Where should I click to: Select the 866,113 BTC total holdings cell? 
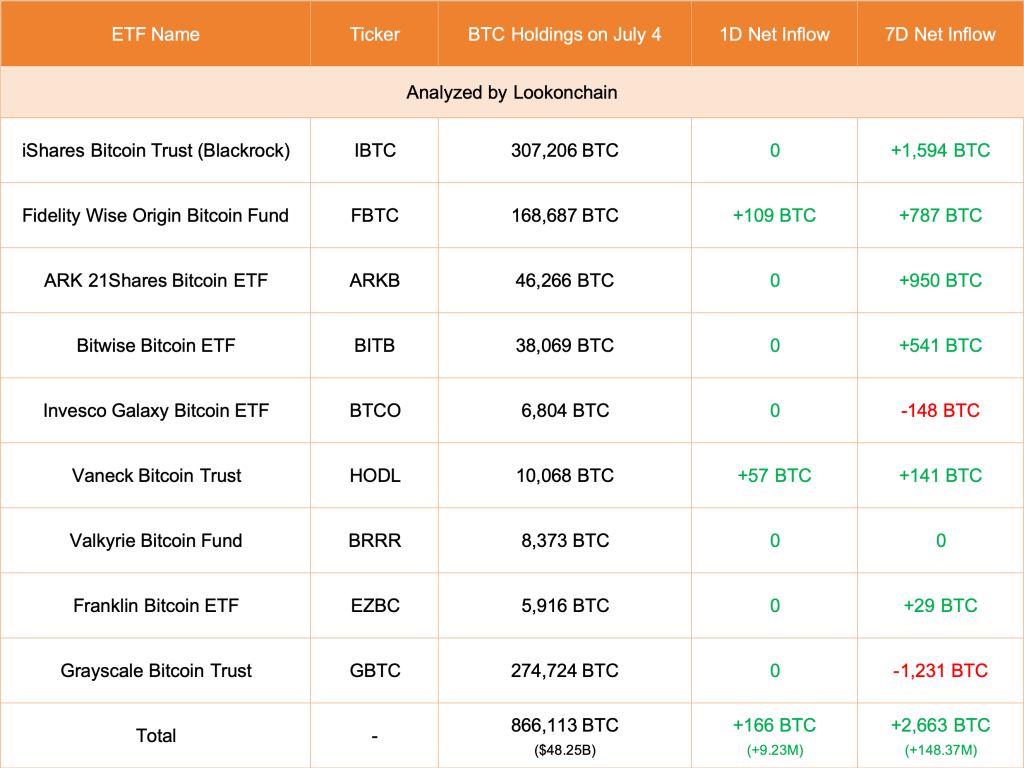click(x=564, y=726)
